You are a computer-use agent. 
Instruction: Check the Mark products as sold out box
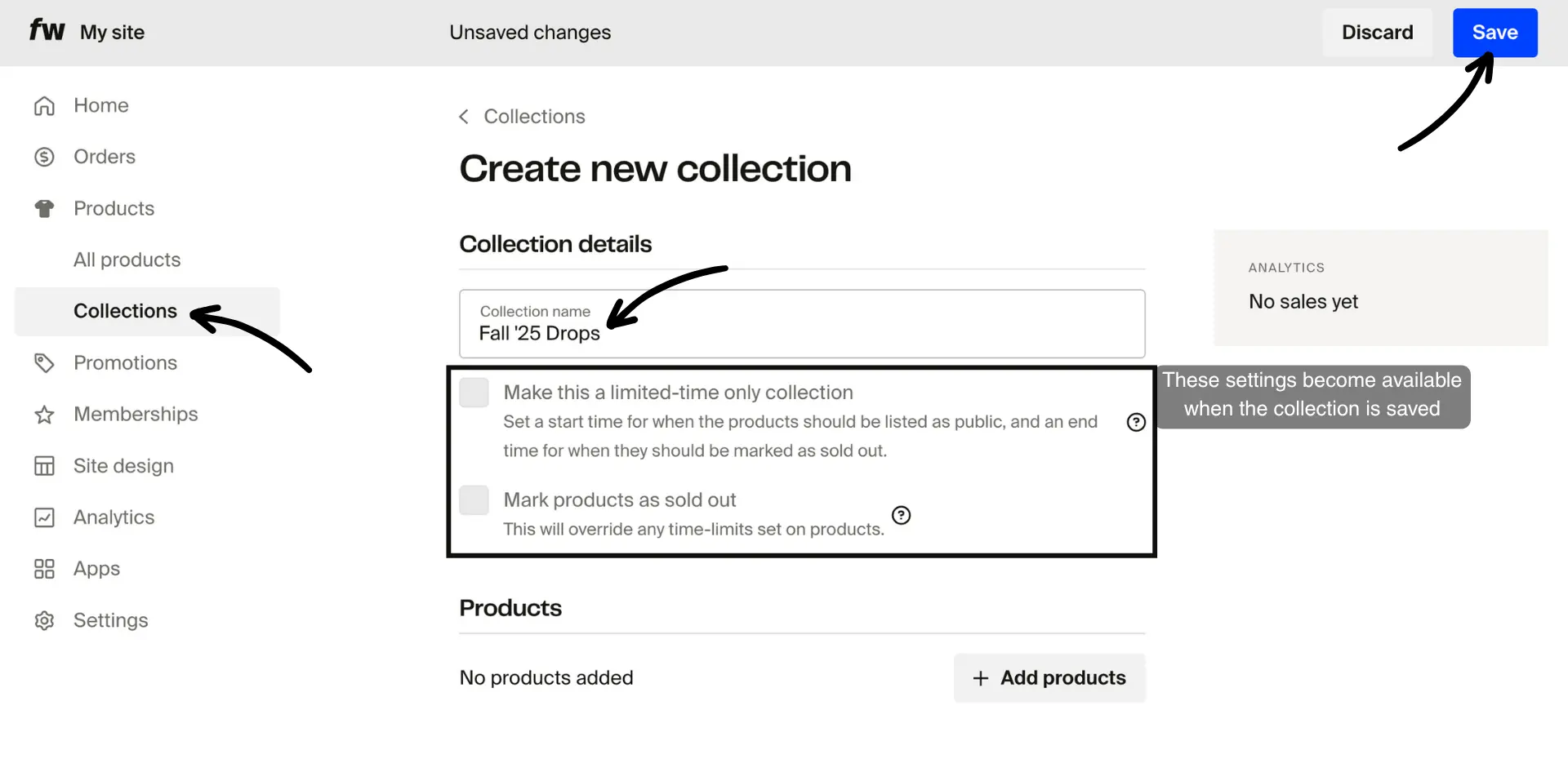[x=474, y=499]
